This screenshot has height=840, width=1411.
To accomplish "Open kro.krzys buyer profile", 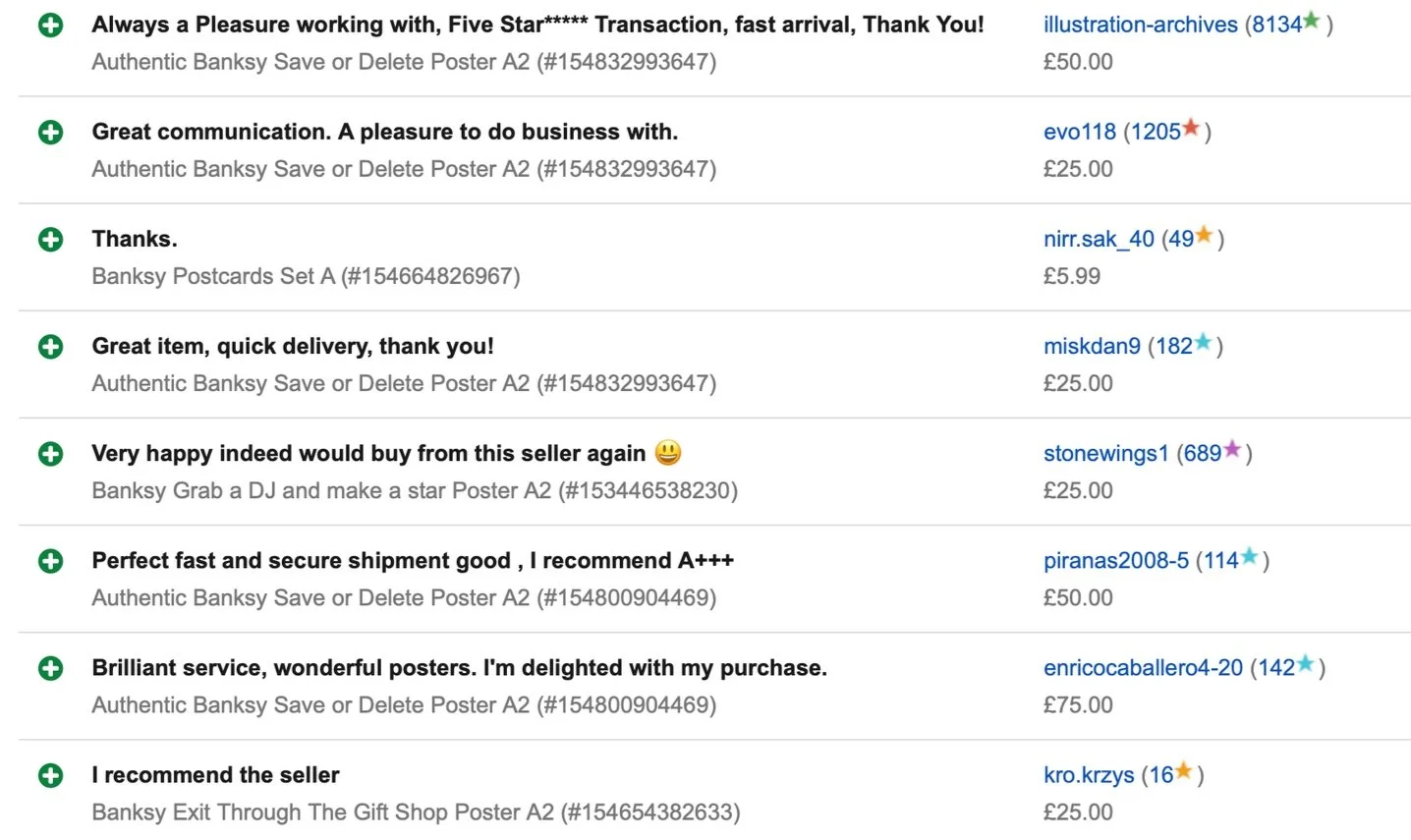I will coord(1088,774).
